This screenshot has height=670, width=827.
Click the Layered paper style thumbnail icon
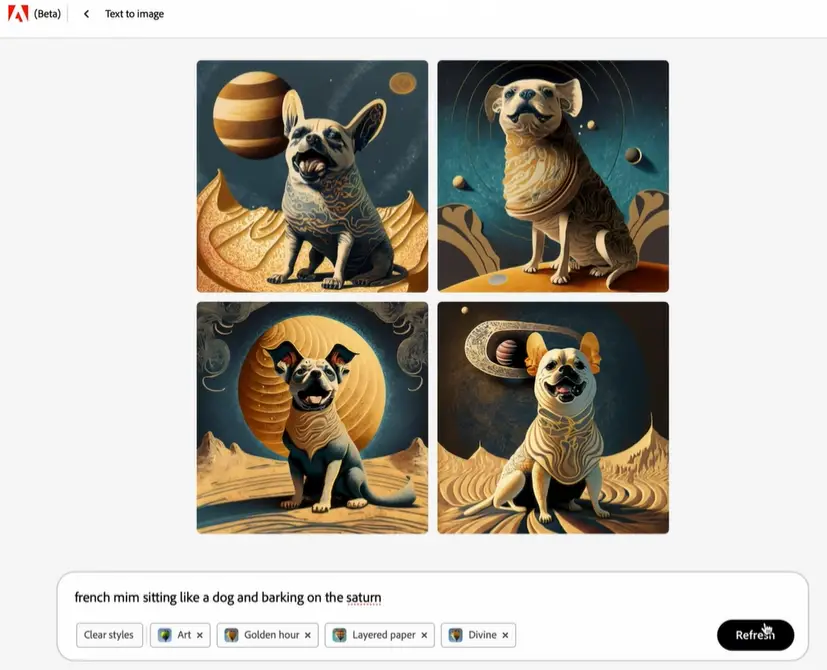[340, 635]
